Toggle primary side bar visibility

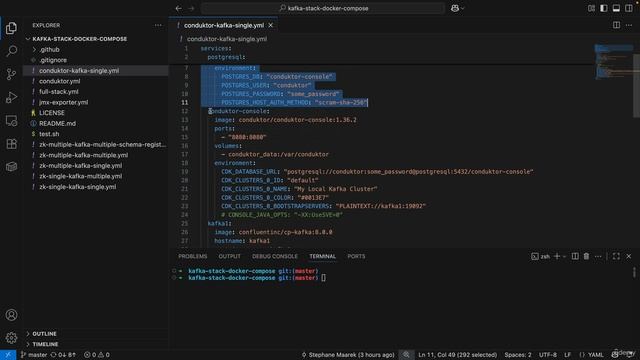click(x=604, y=8)
